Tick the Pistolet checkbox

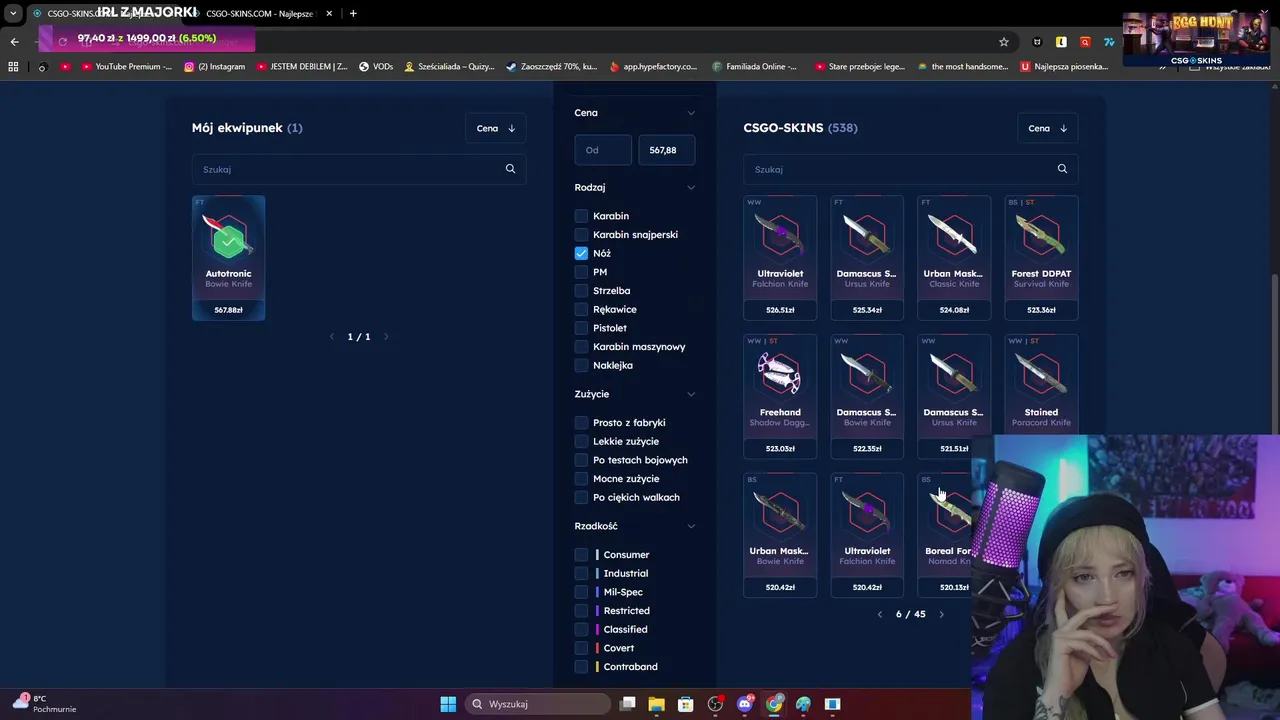point(581,328)
